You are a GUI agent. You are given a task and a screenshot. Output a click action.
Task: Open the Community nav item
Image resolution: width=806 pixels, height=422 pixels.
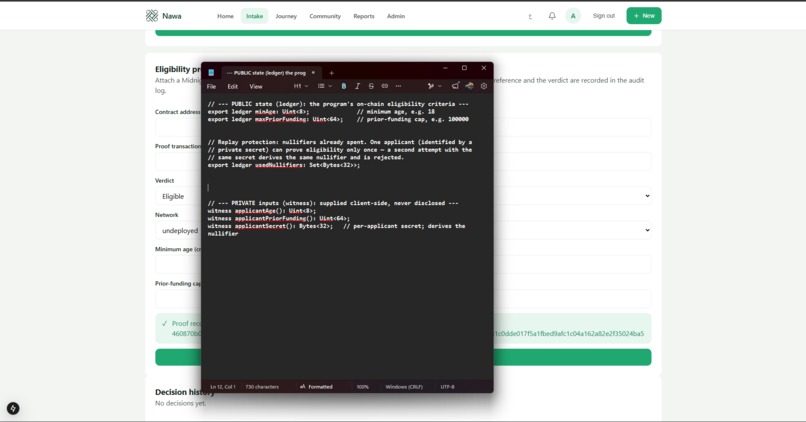coord(325,16)
